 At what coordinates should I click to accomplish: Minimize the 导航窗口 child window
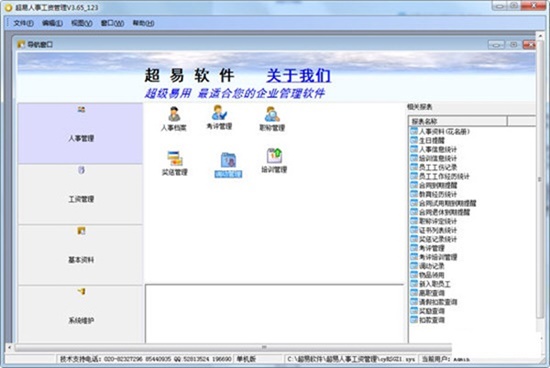[x=496, y=45]
